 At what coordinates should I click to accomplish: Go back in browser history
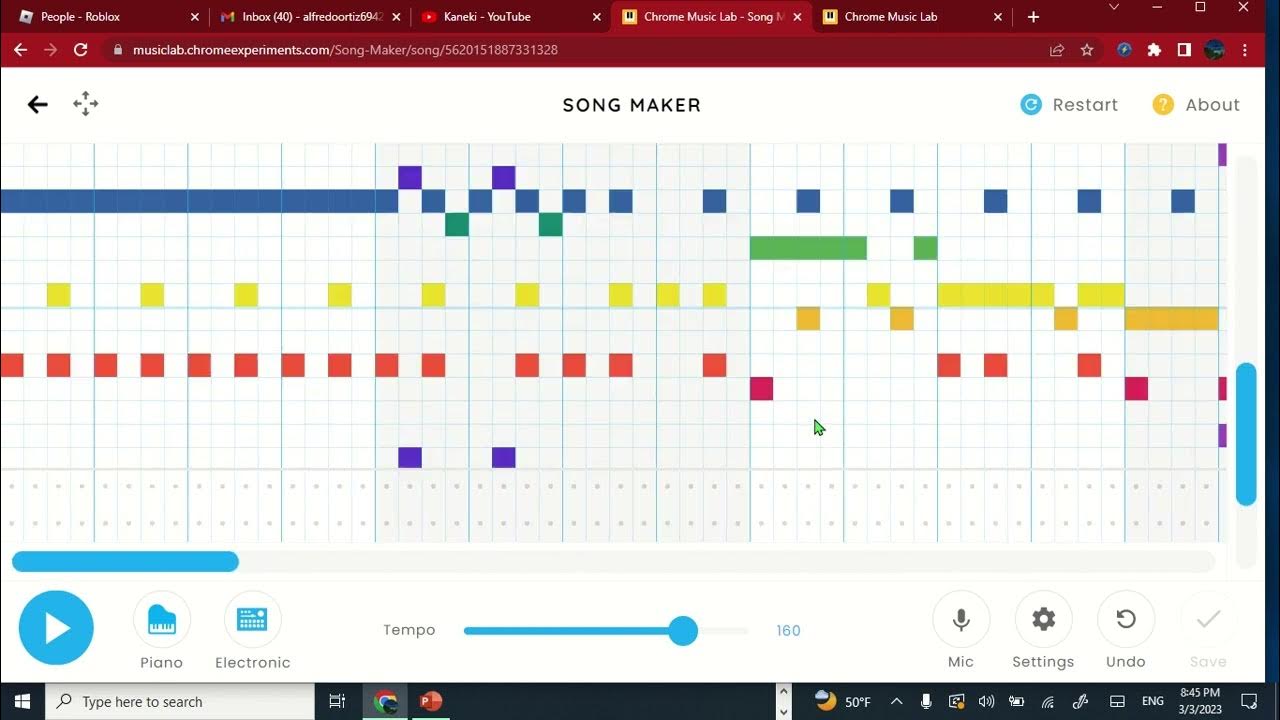[20, 50]
